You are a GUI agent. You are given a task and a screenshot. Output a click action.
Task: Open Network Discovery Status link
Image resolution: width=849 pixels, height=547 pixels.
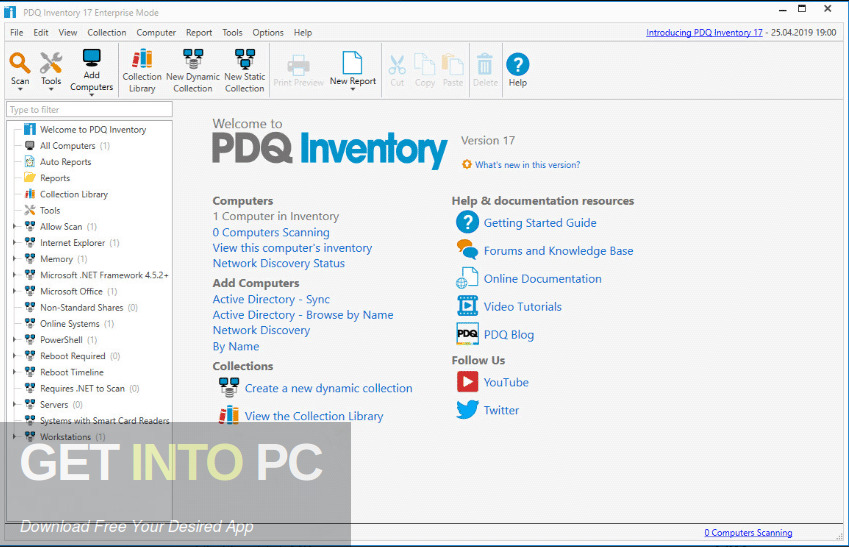[279, 263]
